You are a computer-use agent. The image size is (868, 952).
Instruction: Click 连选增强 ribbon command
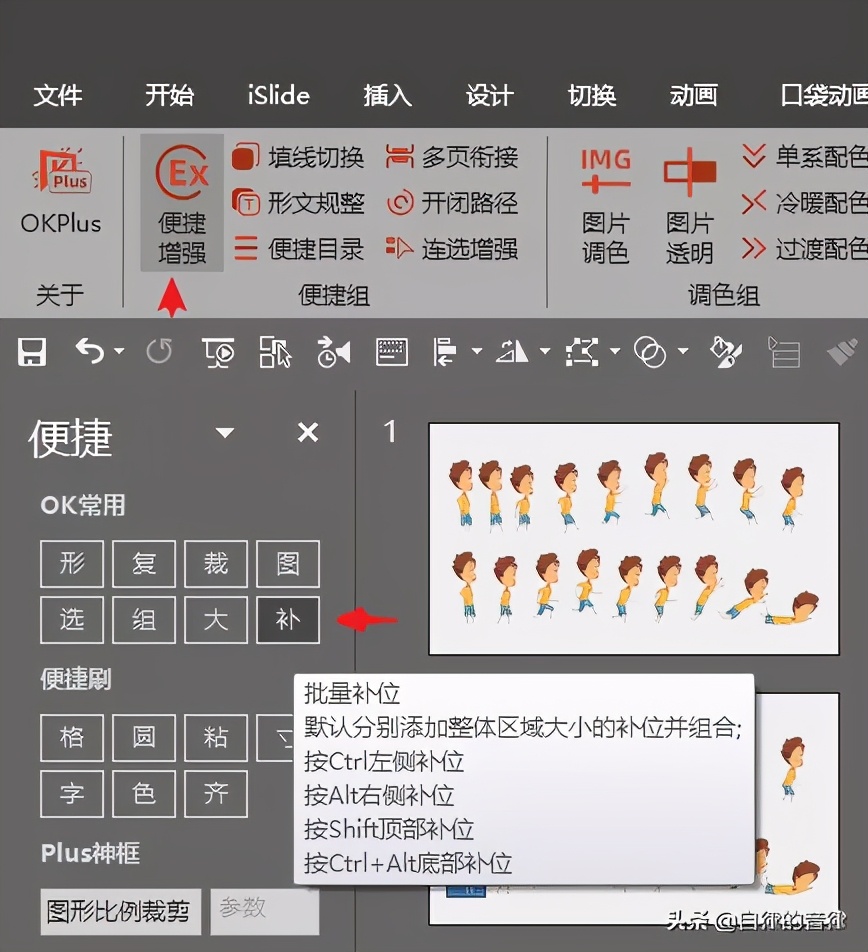click(452, 248)
